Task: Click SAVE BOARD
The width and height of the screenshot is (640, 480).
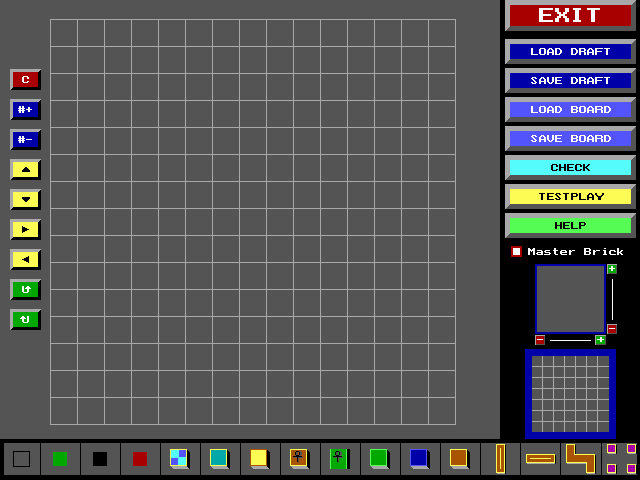Action: pos(570,139)
